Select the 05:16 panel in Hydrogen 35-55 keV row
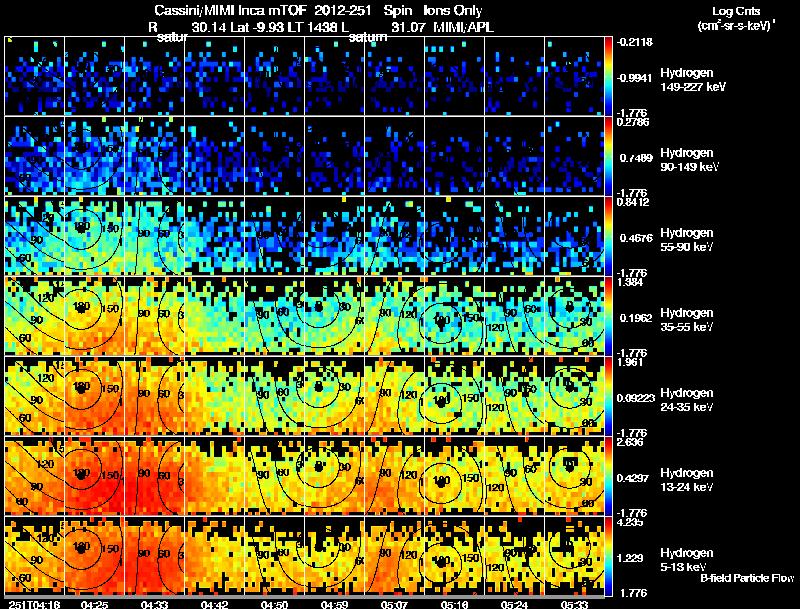 pos(454,316)
